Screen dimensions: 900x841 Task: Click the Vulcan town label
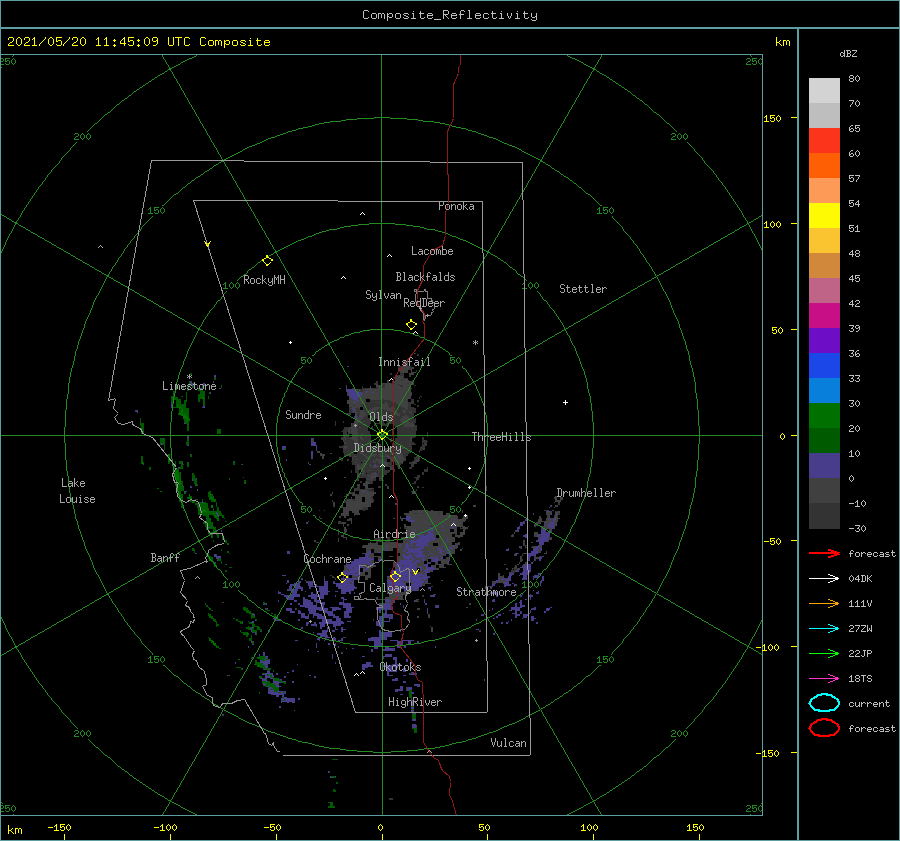[x=508, y=743]
